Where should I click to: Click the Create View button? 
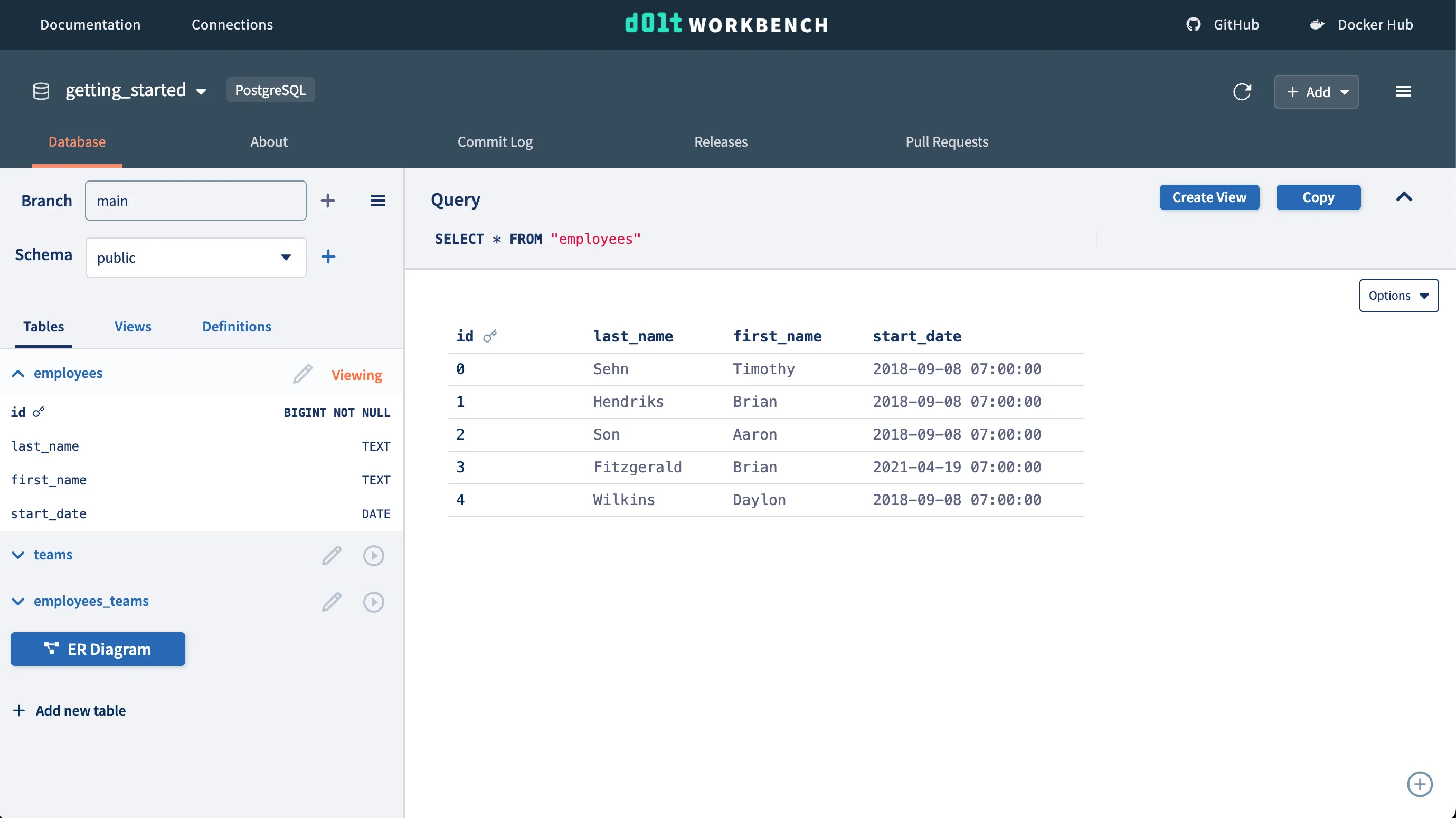tap(1209, 197)
